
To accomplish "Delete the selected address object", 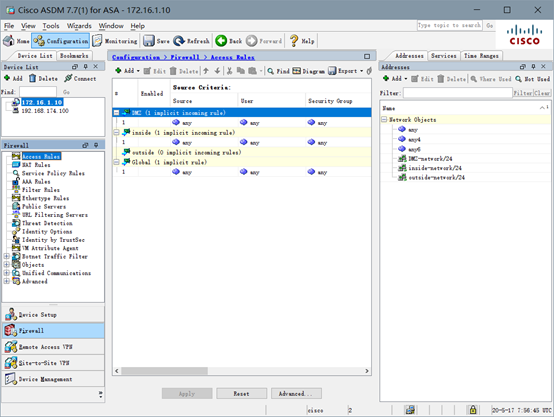I will (x=452, y=79).
